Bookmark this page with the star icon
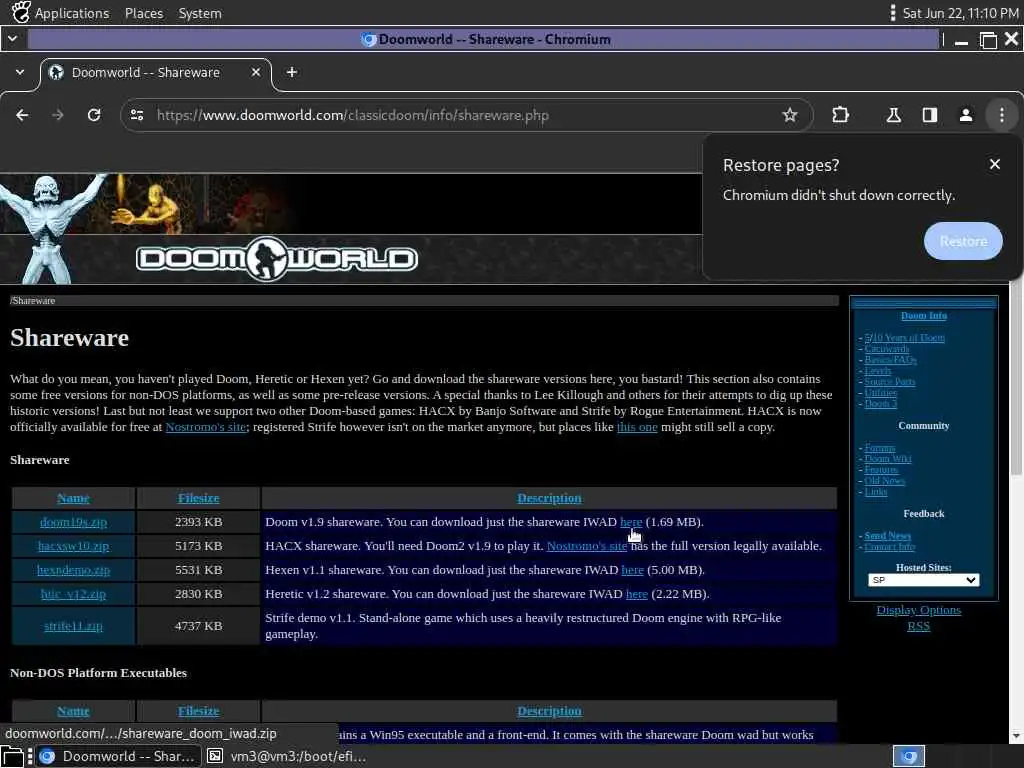The width and height of the screenshot is (1024, 768). coord(790,115)
